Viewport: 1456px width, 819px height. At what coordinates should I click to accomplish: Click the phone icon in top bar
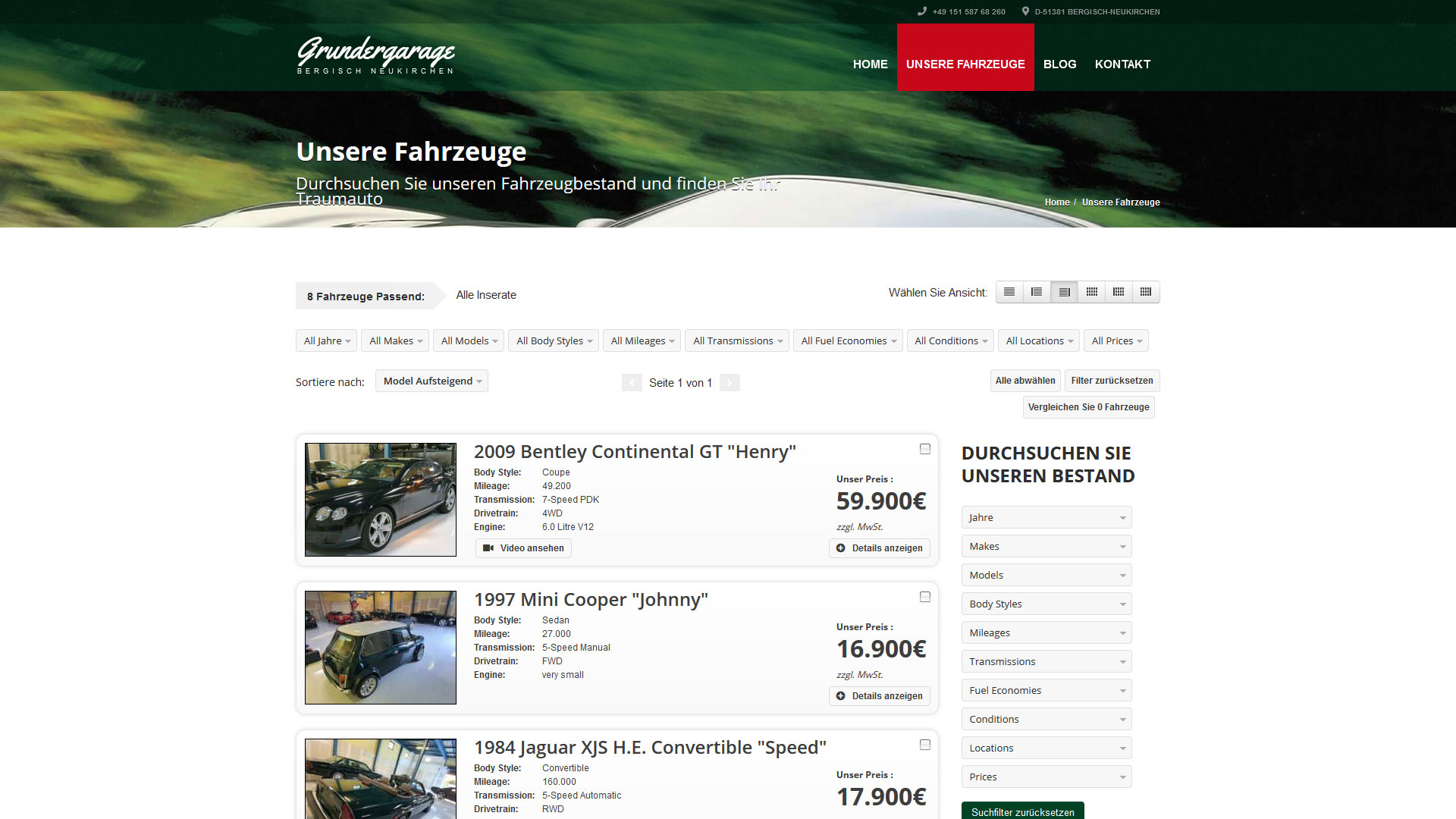point(922,11)
